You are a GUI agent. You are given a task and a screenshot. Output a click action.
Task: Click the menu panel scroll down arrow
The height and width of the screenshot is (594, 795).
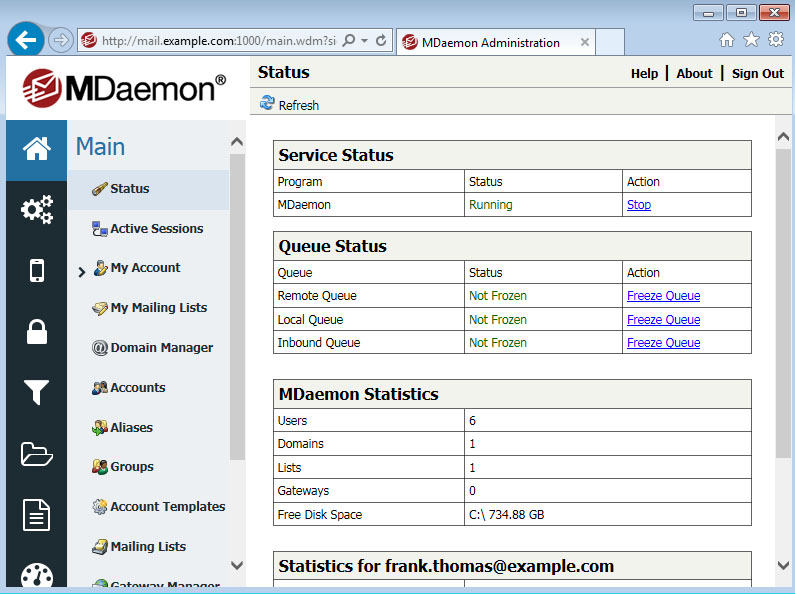click(237, 565)
